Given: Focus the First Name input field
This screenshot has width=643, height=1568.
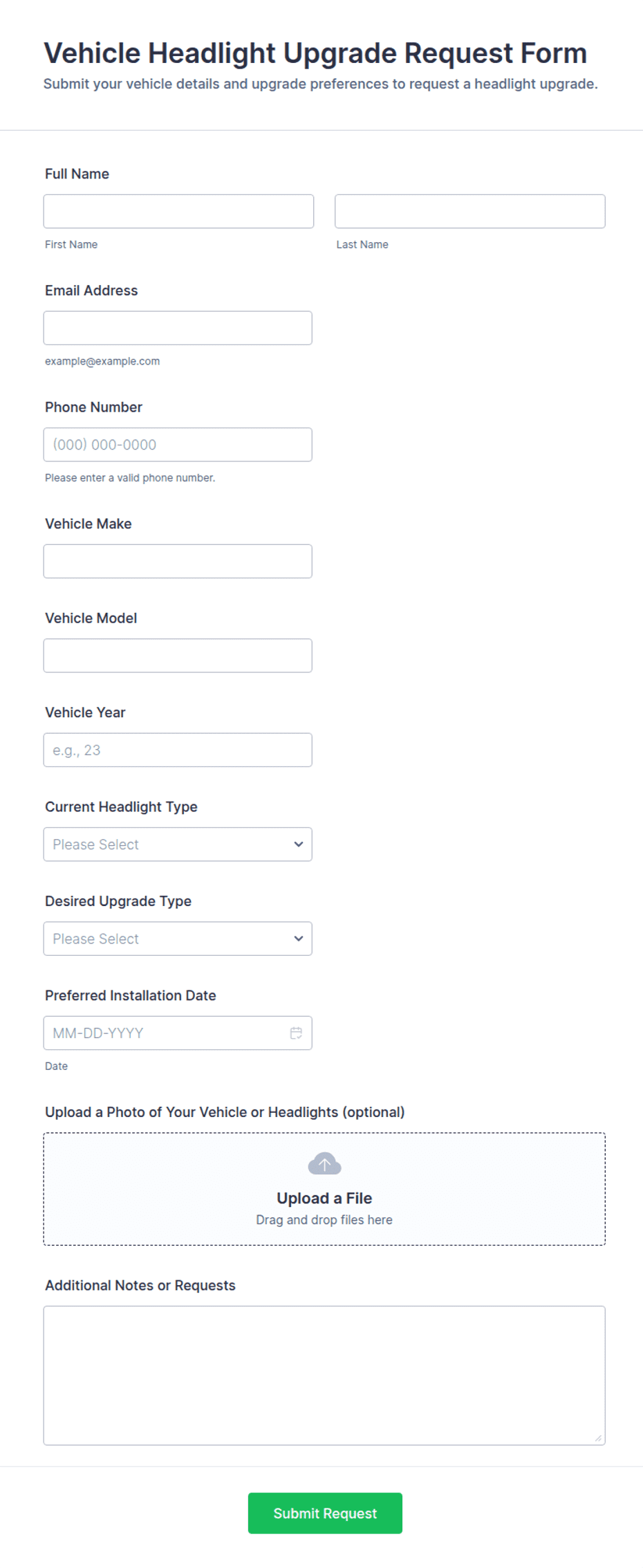Looking at the screenshot, I should pos(178,211).
